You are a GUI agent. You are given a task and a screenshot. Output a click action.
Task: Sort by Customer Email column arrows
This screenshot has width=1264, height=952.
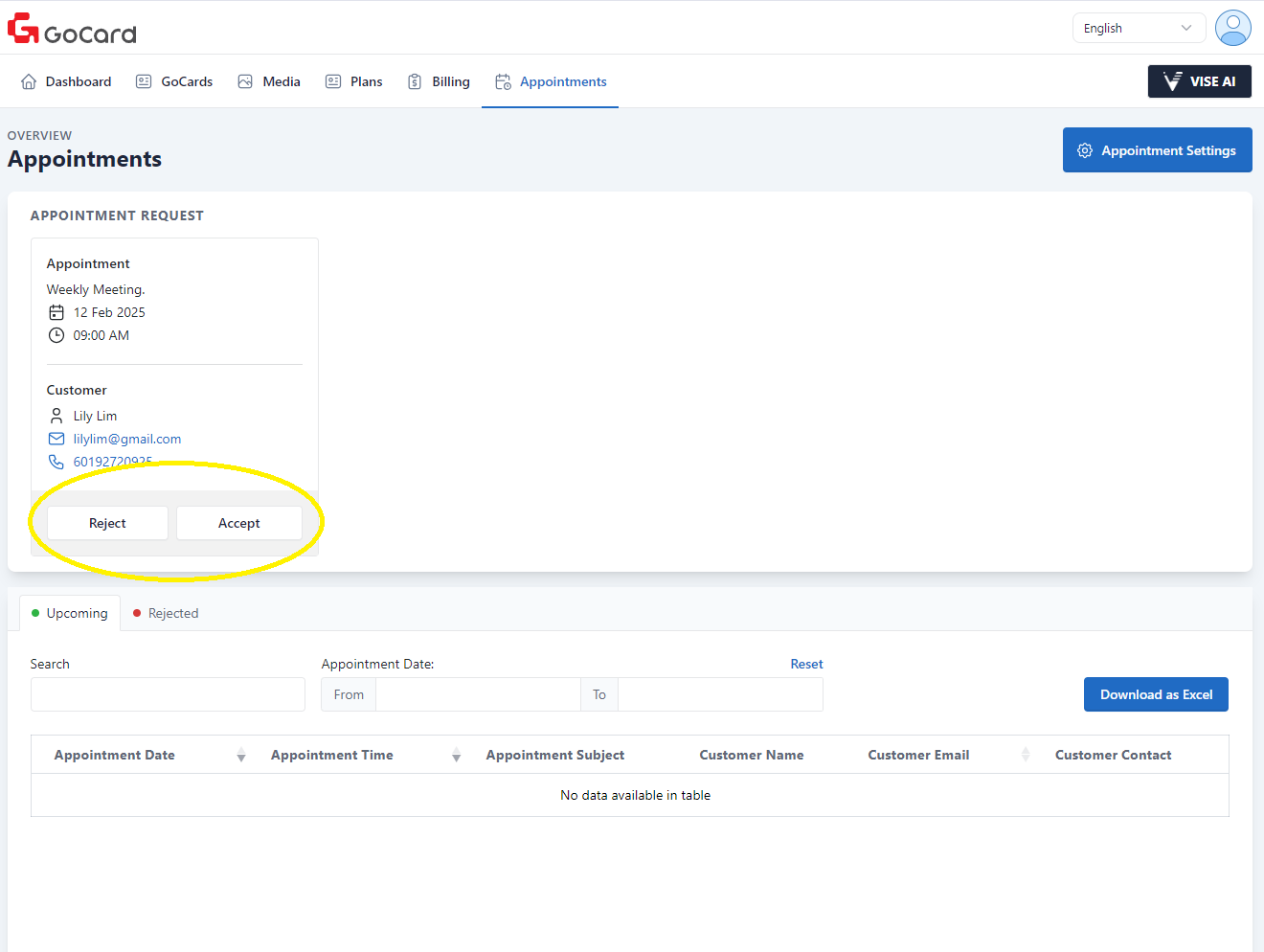coord(1026,755)
